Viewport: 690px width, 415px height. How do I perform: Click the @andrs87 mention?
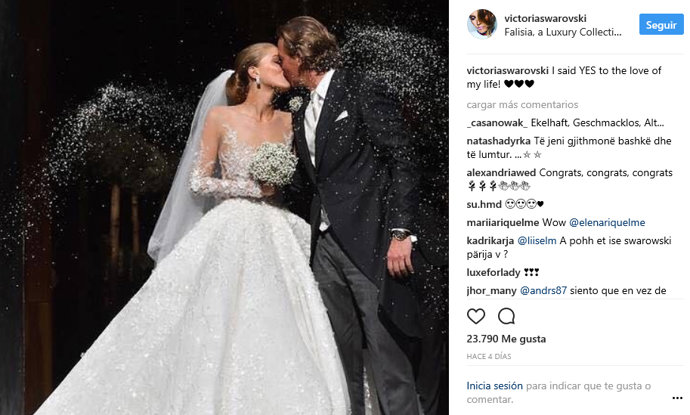543,290
